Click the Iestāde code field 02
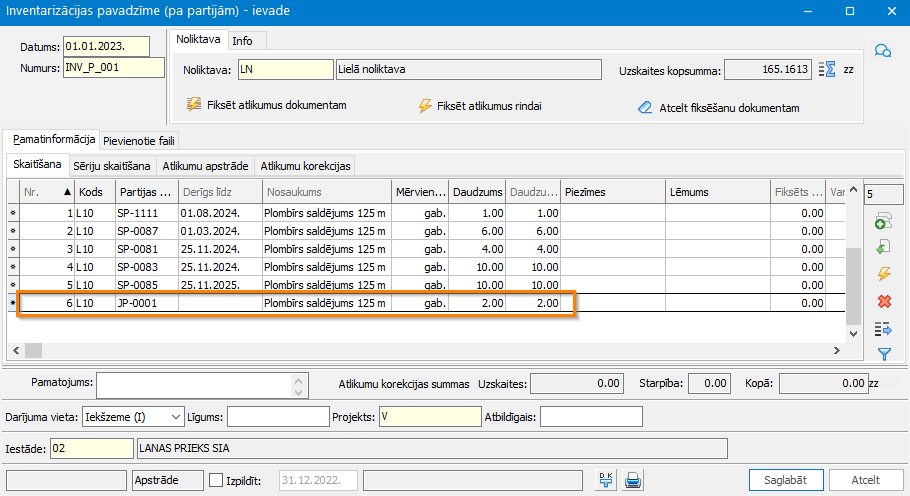910x496 pixels. [92, 448]
